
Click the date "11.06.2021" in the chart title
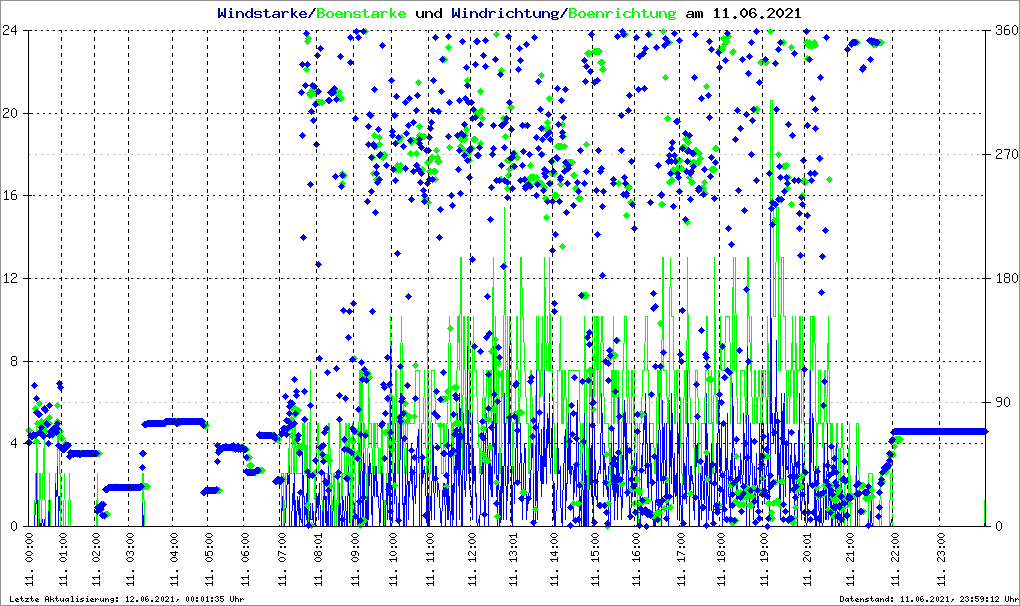pyautogui.click(x=757, y=13)
